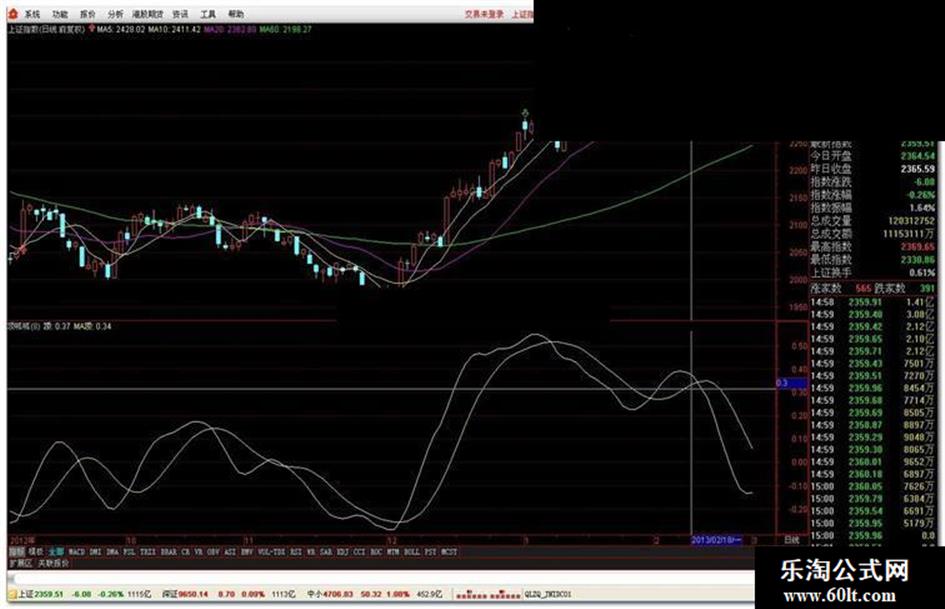Select the highlighted 全部 tab
This screenshot has width=945, height=609.
[56, 552]
